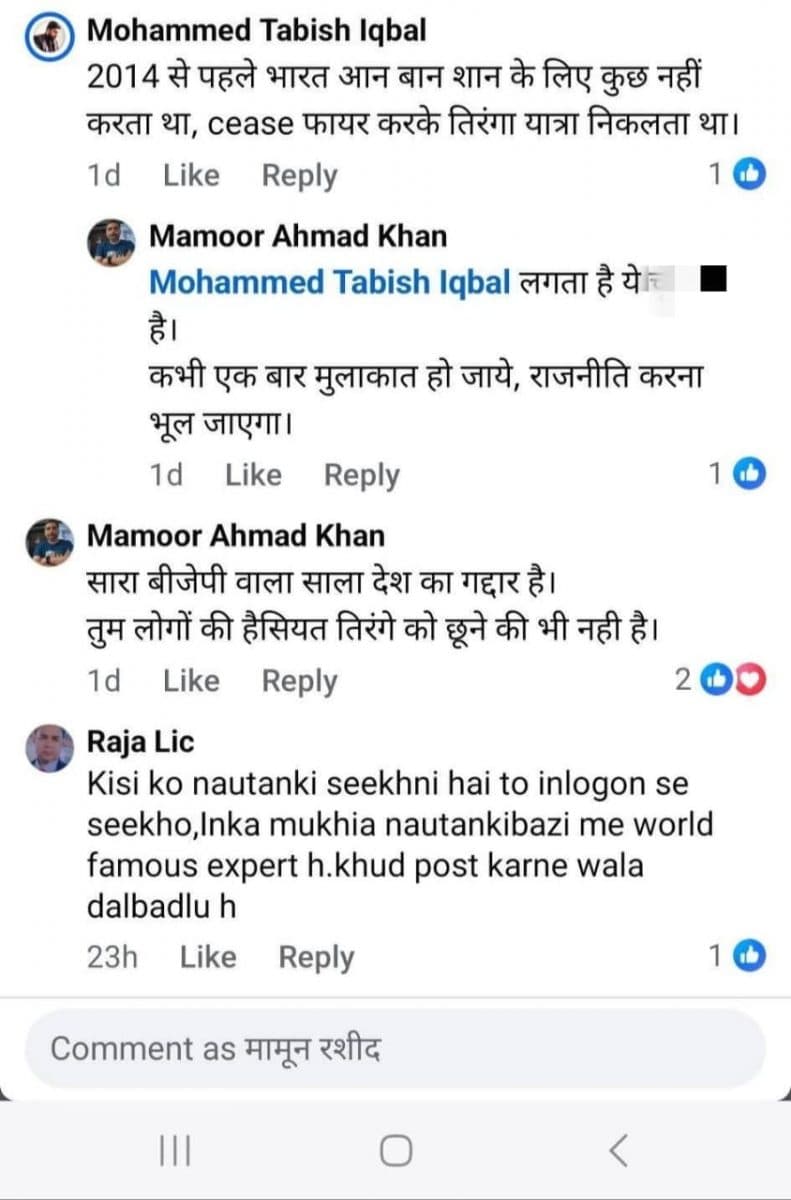Open Mamoor Ahmad Khan's name on nested reply
This screenshot has height=1200, width=791.
[x=297, y=237]
